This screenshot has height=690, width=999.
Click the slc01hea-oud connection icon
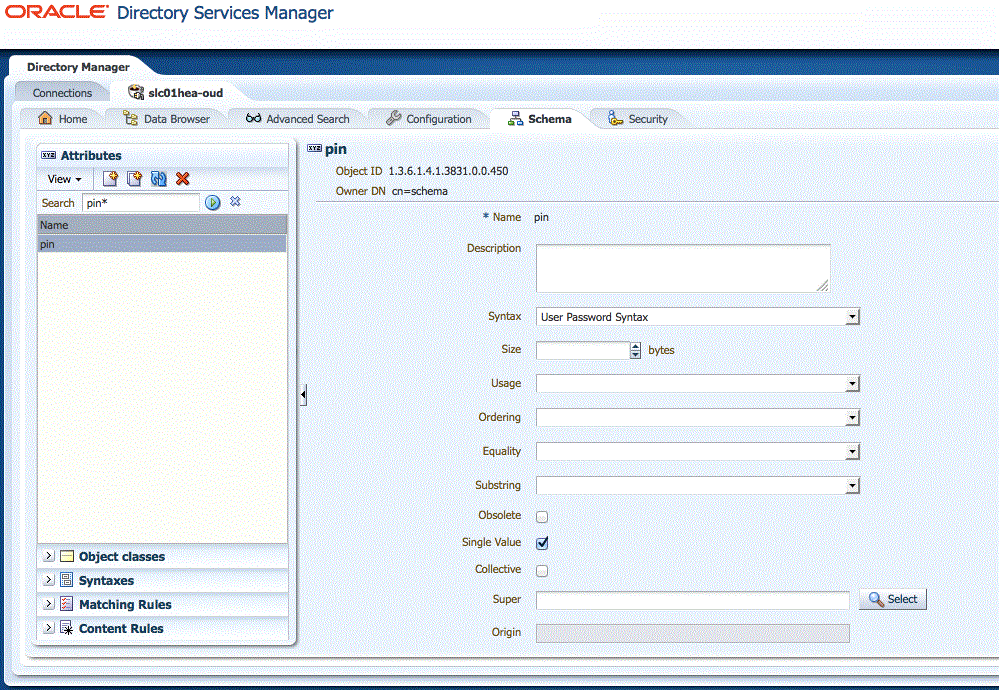[136, 92]
